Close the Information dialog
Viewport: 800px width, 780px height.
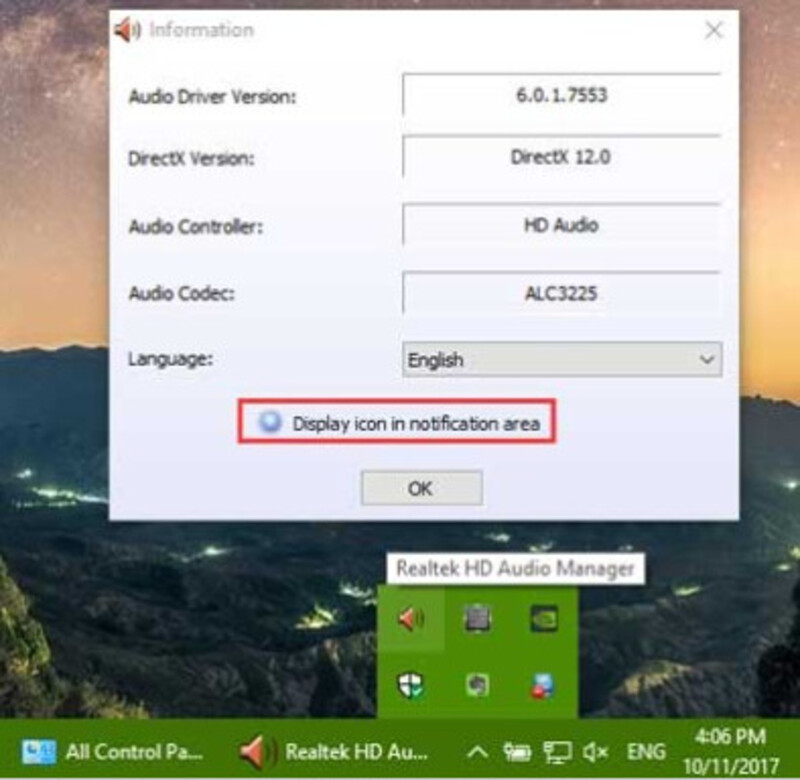[713, 30]
